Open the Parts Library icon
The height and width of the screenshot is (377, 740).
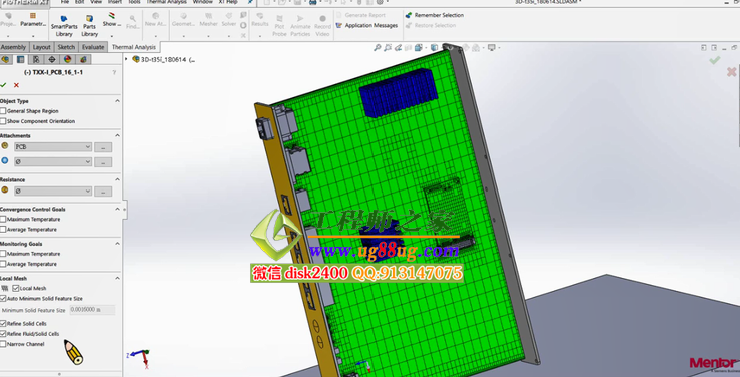point(89,26)
